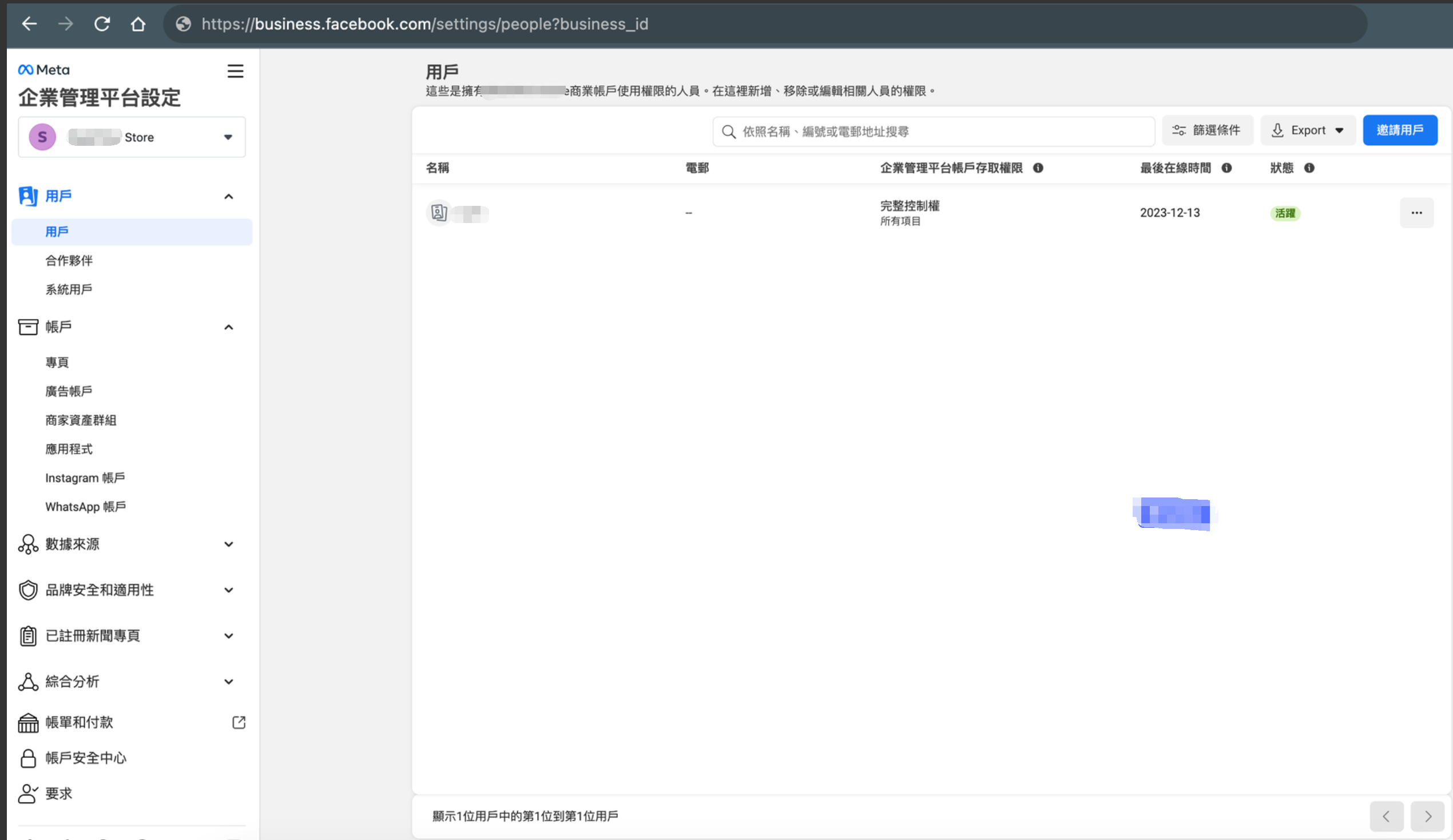Screen dimensions: 1453x840
Task: Open Instagram 帳戶 in sidebar
Action: click(85, 477)
